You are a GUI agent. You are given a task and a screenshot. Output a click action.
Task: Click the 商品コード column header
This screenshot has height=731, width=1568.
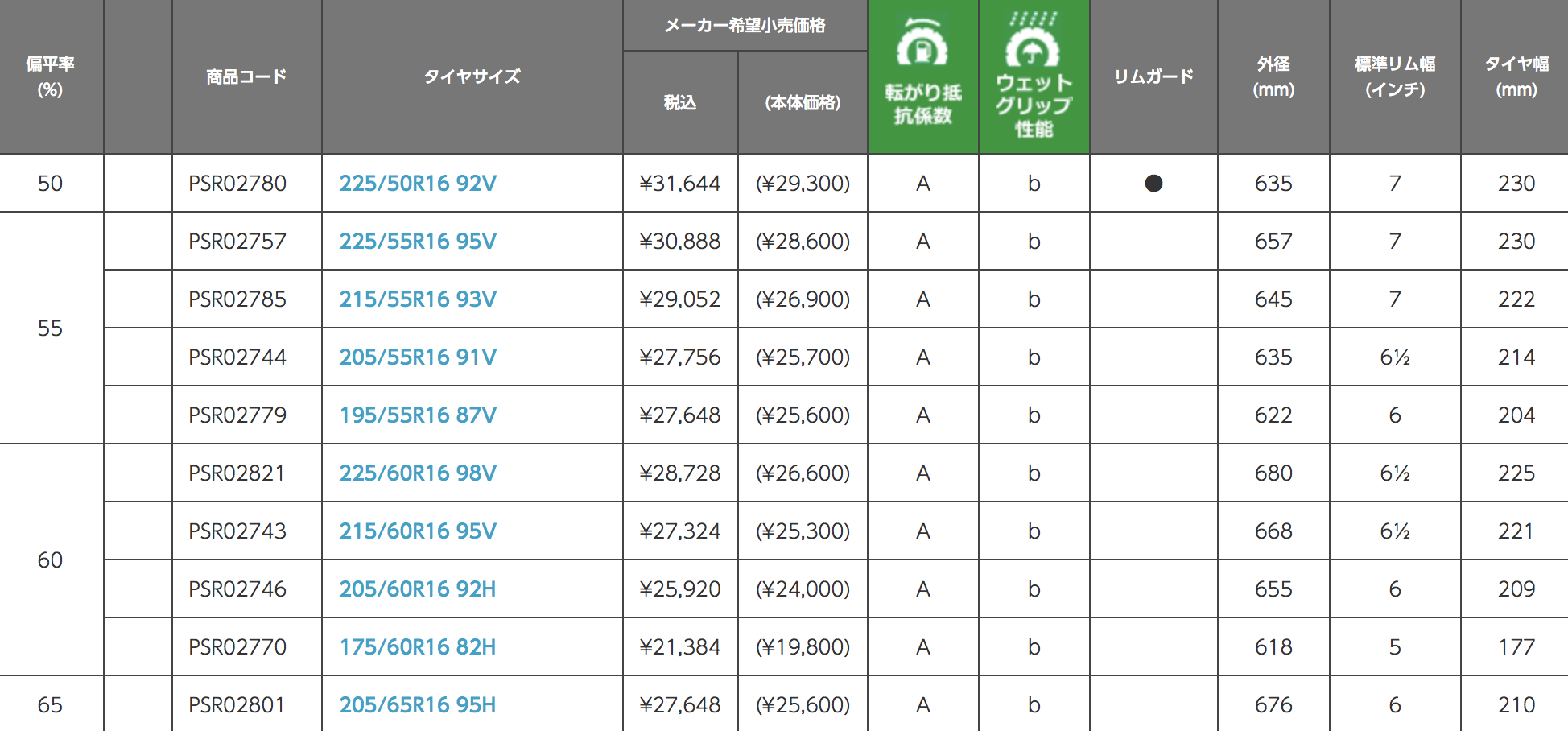(246, 76)
